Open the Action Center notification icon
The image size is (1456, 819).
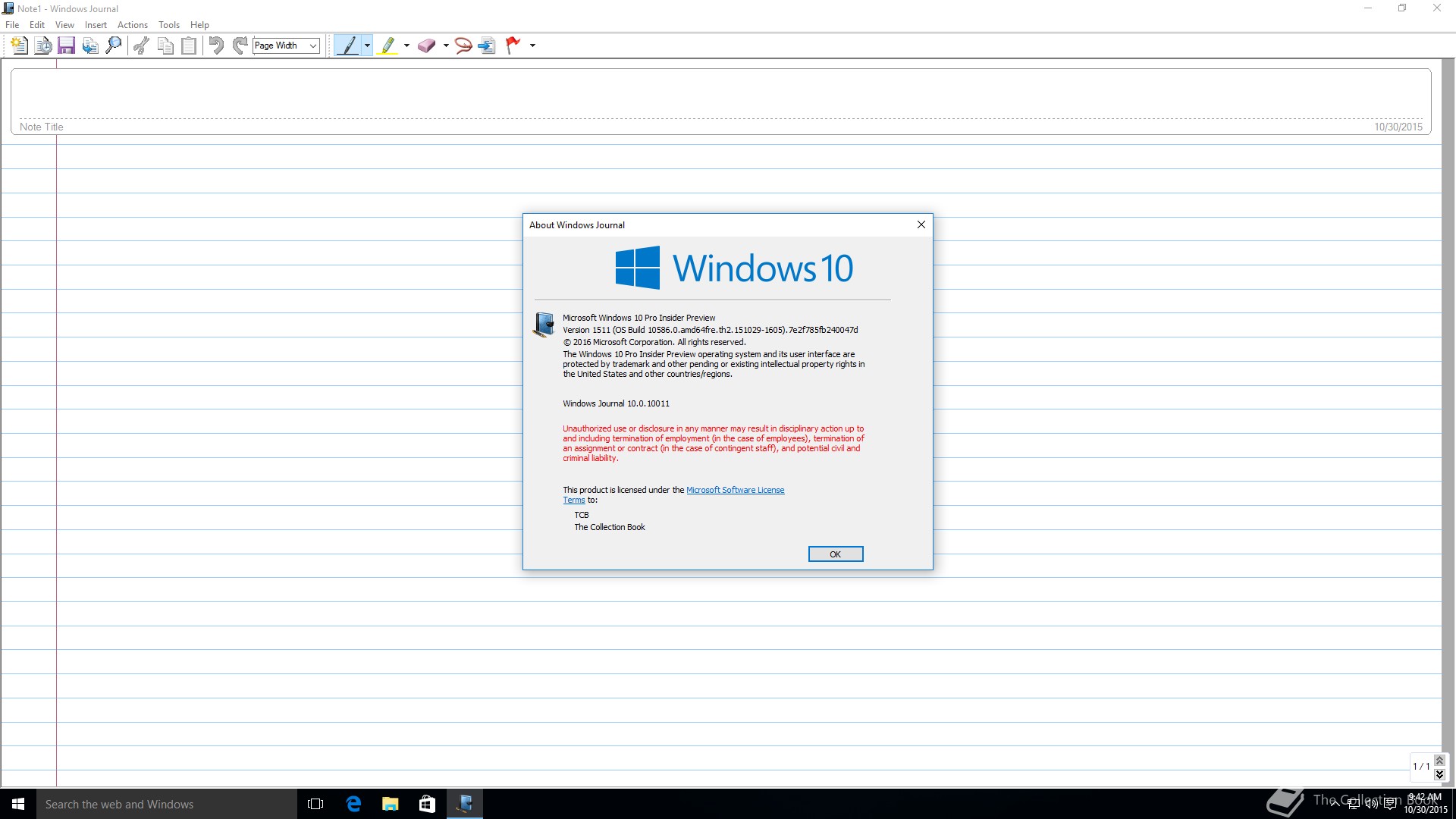click(x=1390, y=804)
